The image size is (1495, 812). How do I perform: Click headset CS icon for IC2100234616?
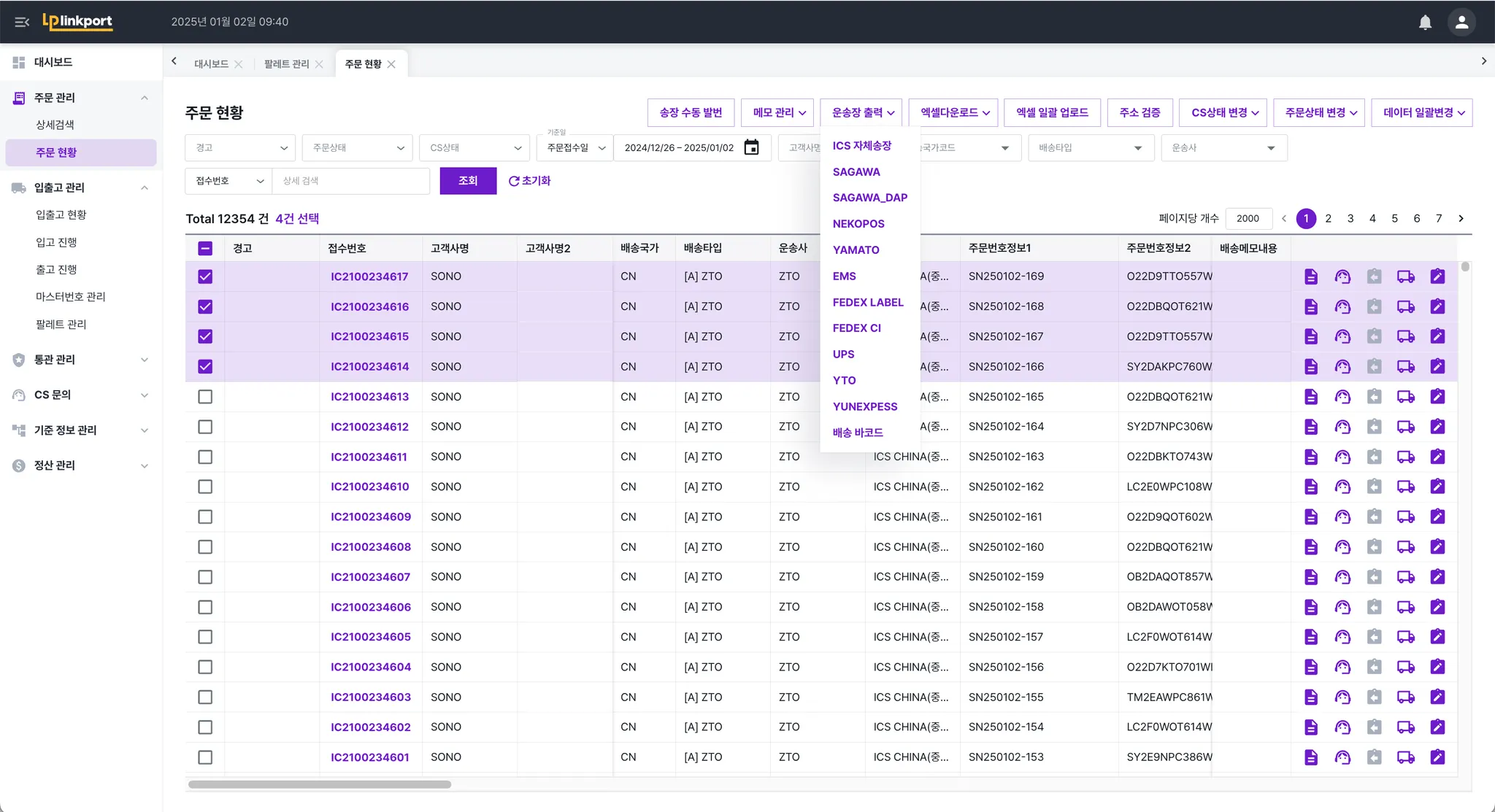pyautogui.click(x=1342, y=306)
